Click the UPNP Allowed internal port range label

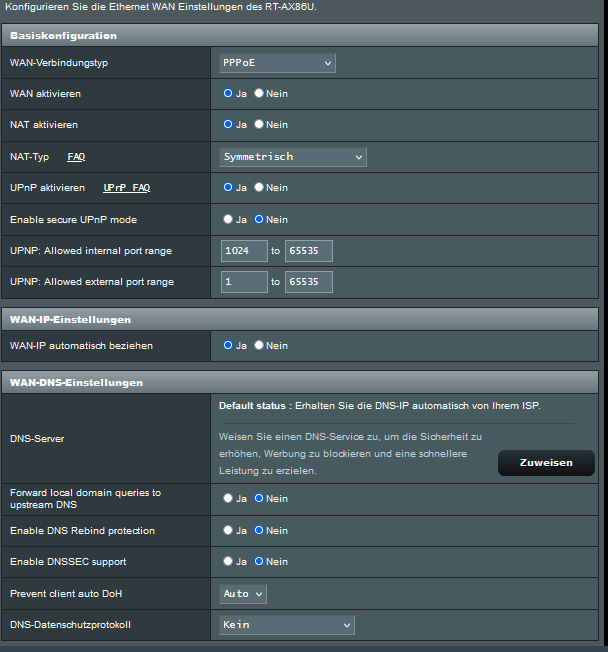tap(91, 251)
